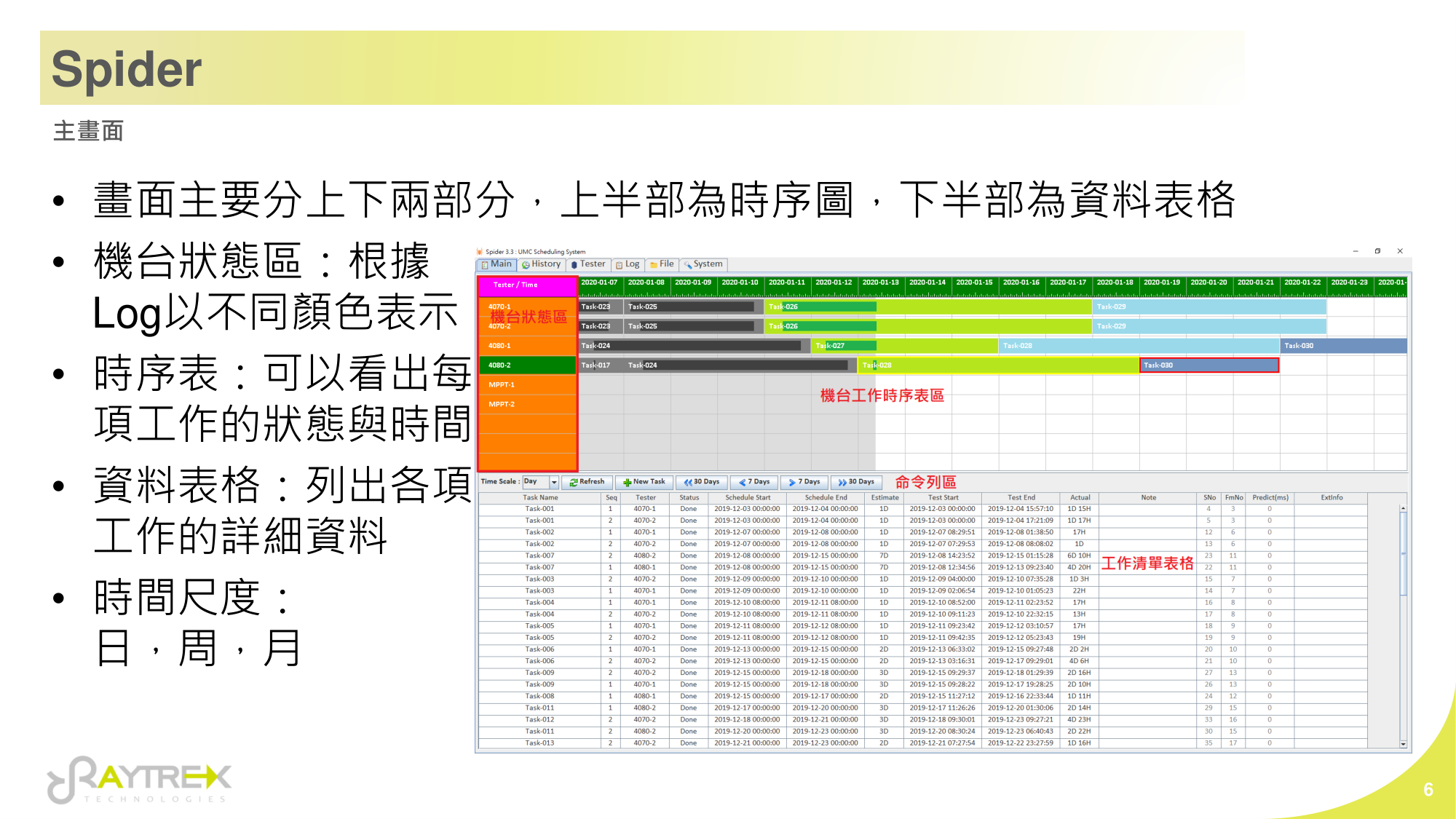This screenshot has width=1456, height=819.
Task: Open the History tab
Action: click(541, 264)
